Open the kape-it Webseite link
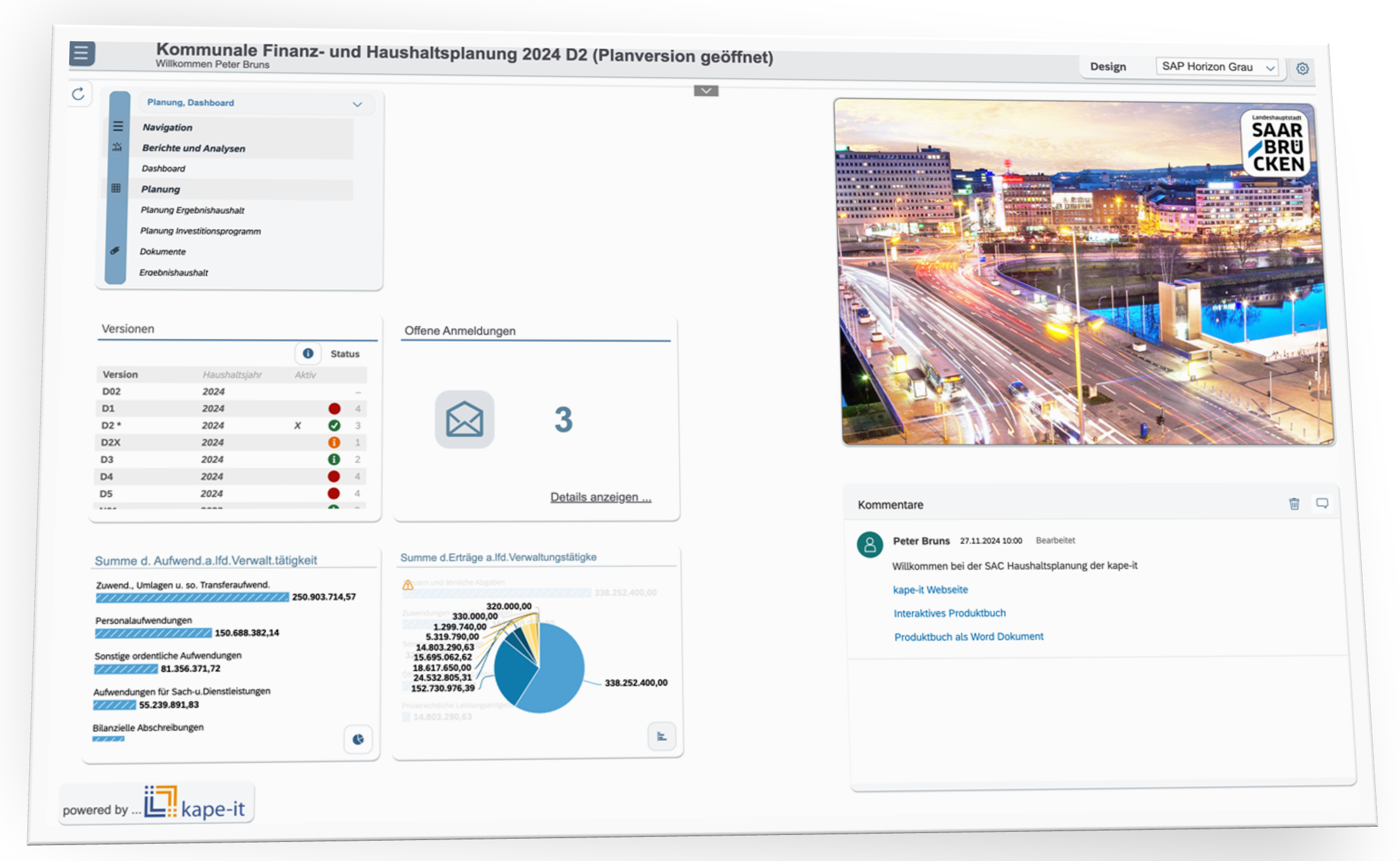1400x861 pixels. [x=930, y=590]
